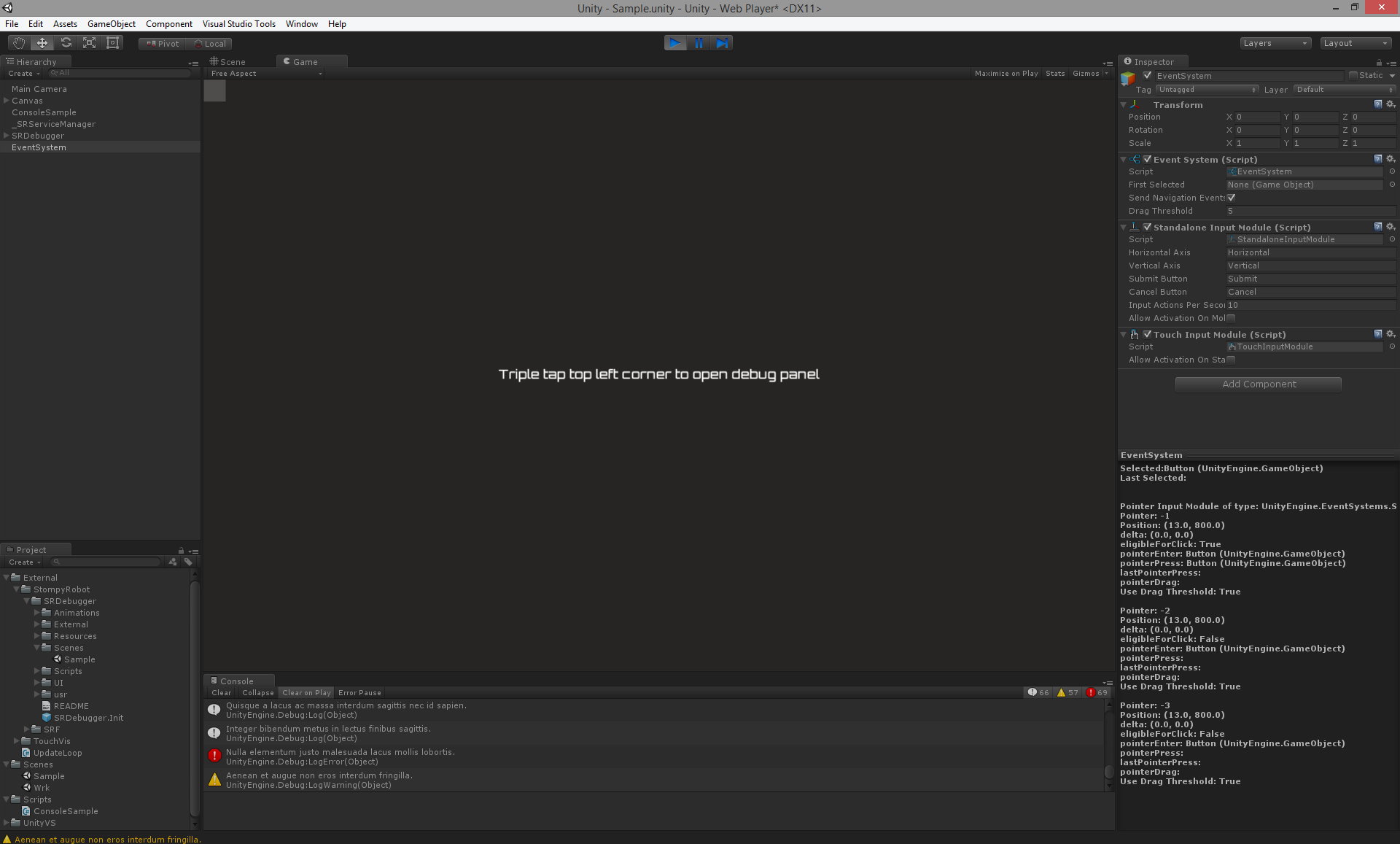Open Event System script gear menu
1400x844 pixels.
coord(1390,159)
